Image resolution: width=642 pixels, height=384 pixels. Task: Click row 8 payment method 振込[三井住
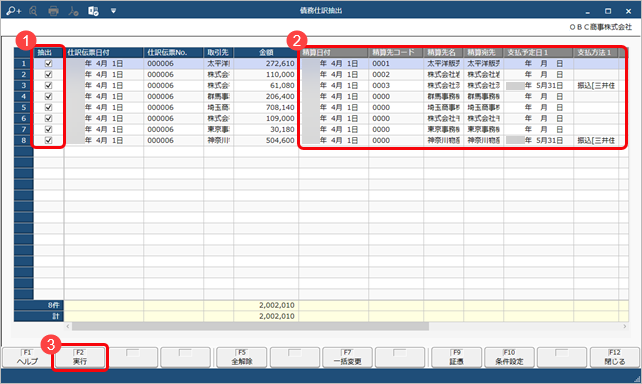click(x=596, y=140)
